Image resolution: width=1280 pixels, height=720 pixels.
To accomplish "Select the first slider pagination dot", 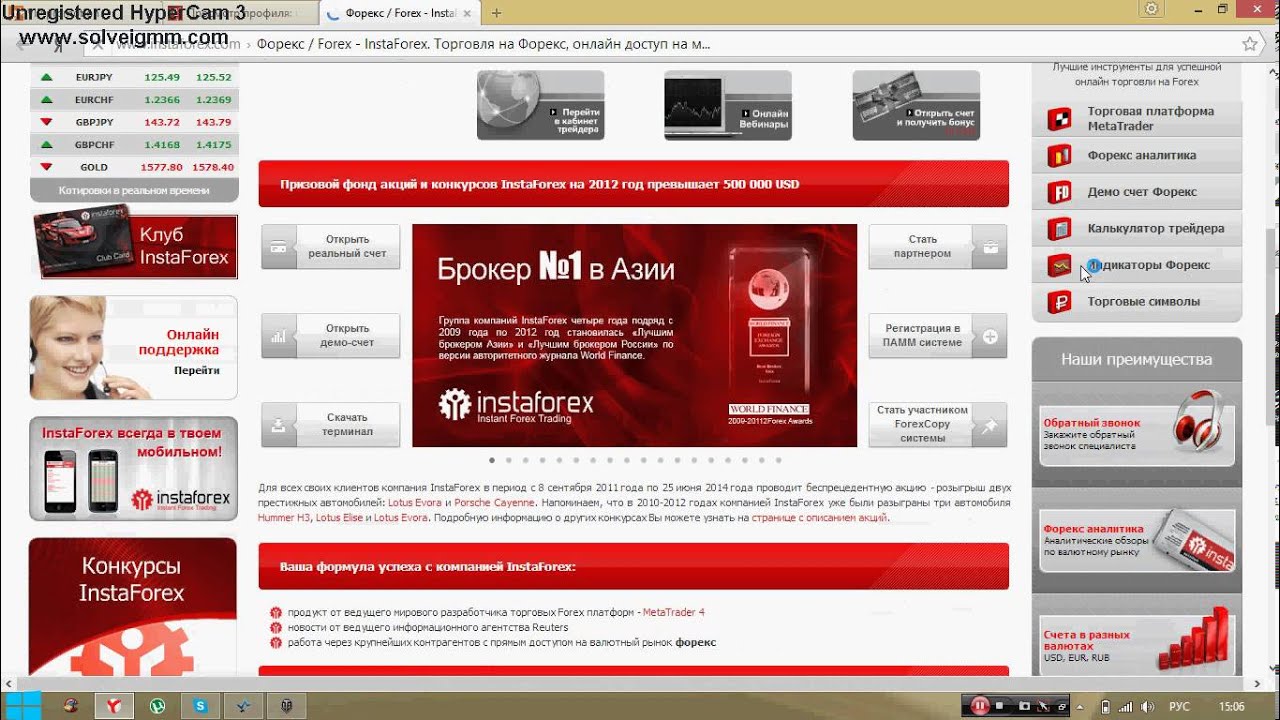I will 491,460.
